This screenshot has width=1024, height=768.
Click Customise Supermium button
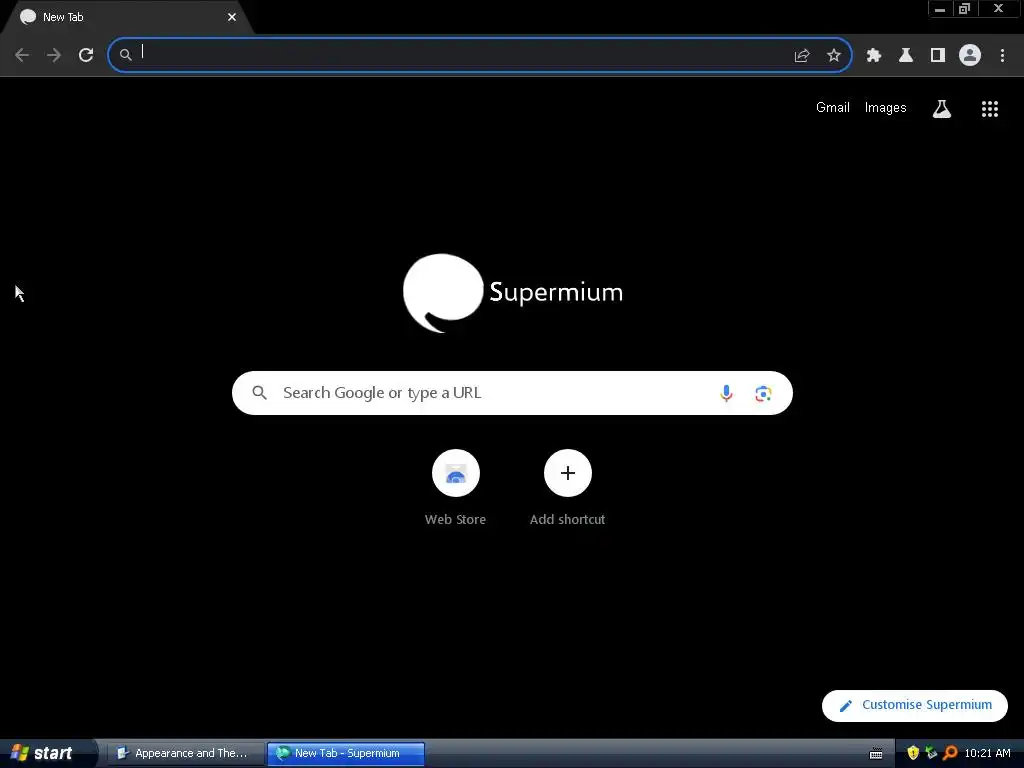coord(914,705)
